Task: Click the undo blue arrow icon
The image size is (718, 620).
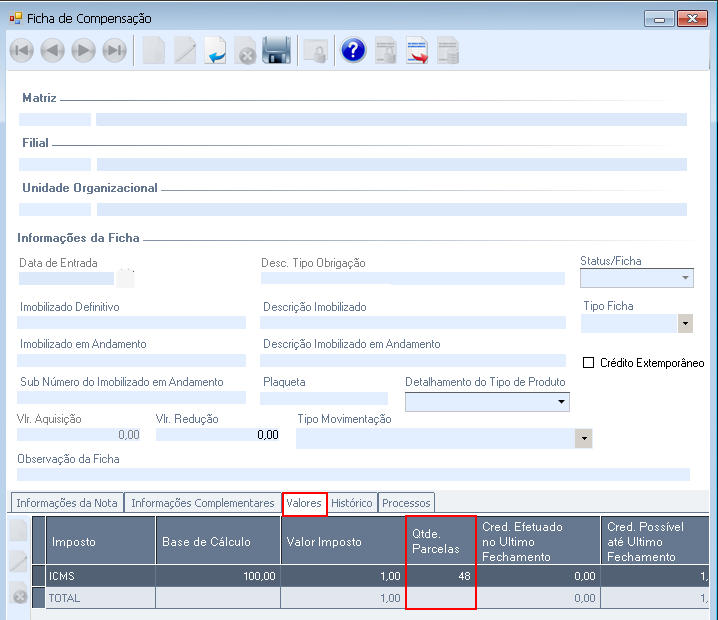Action: pyautogui.click(x=215, y=51)
